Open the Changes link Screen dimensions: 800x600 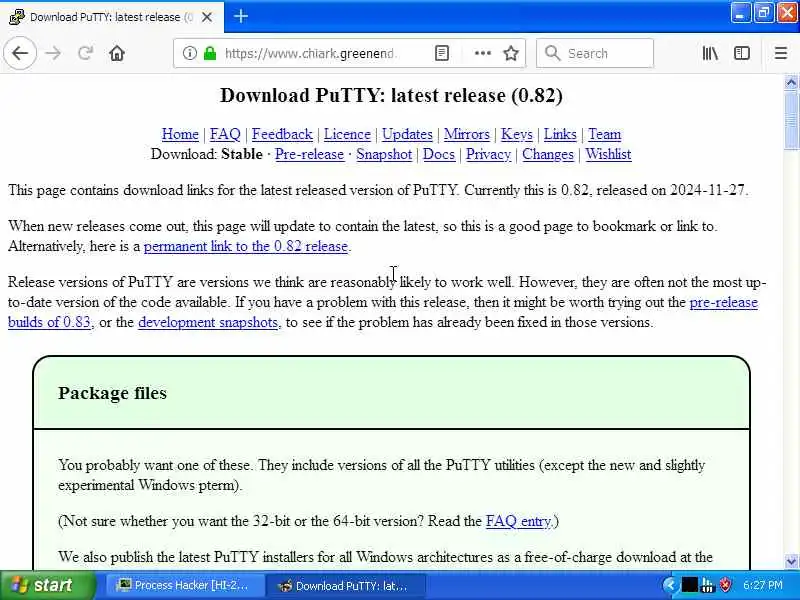tap(547, 154)
